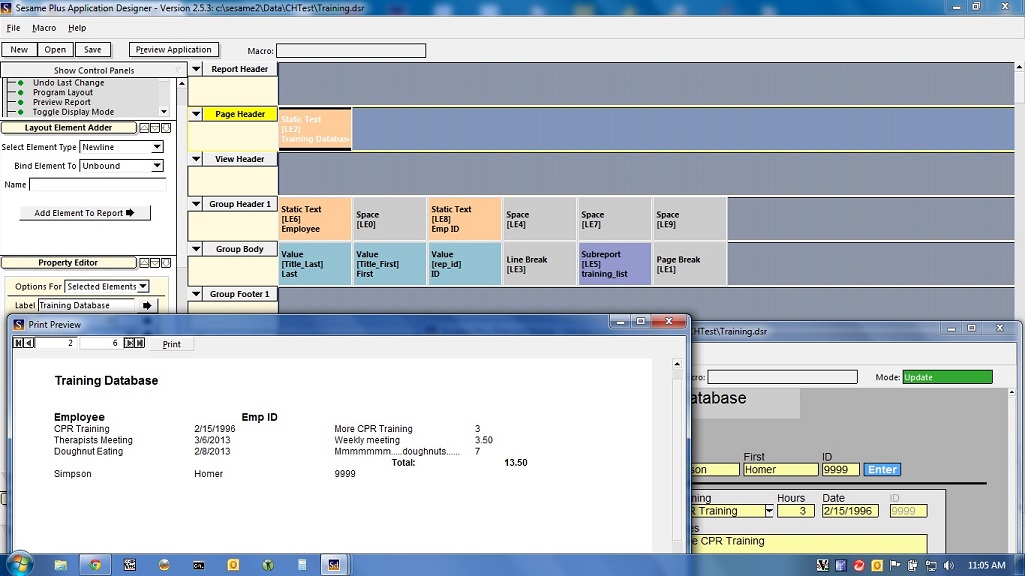Open command prompt taskbar icon

click(x=198, y=565)
